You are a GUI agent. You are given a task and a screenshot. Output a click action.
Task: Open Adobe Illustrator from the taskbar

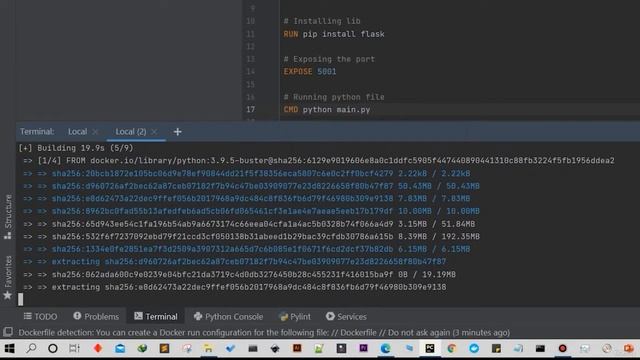tap(297, 348)
